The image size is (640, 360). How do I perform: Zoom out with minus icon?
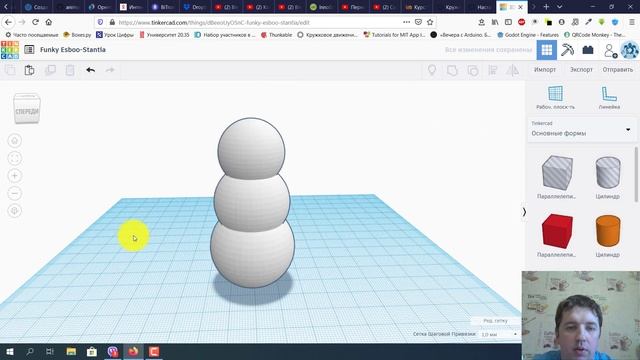[15, 193]
